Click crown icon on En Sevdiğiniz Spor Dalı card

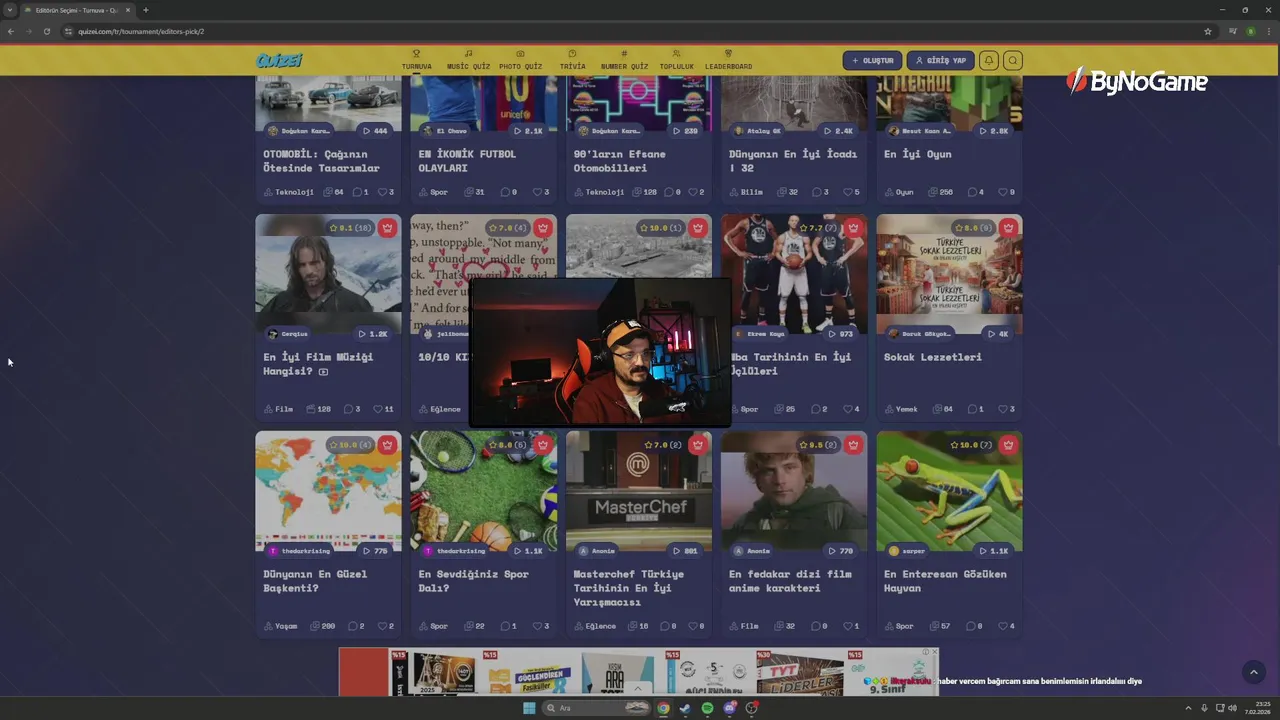[542, 445]
